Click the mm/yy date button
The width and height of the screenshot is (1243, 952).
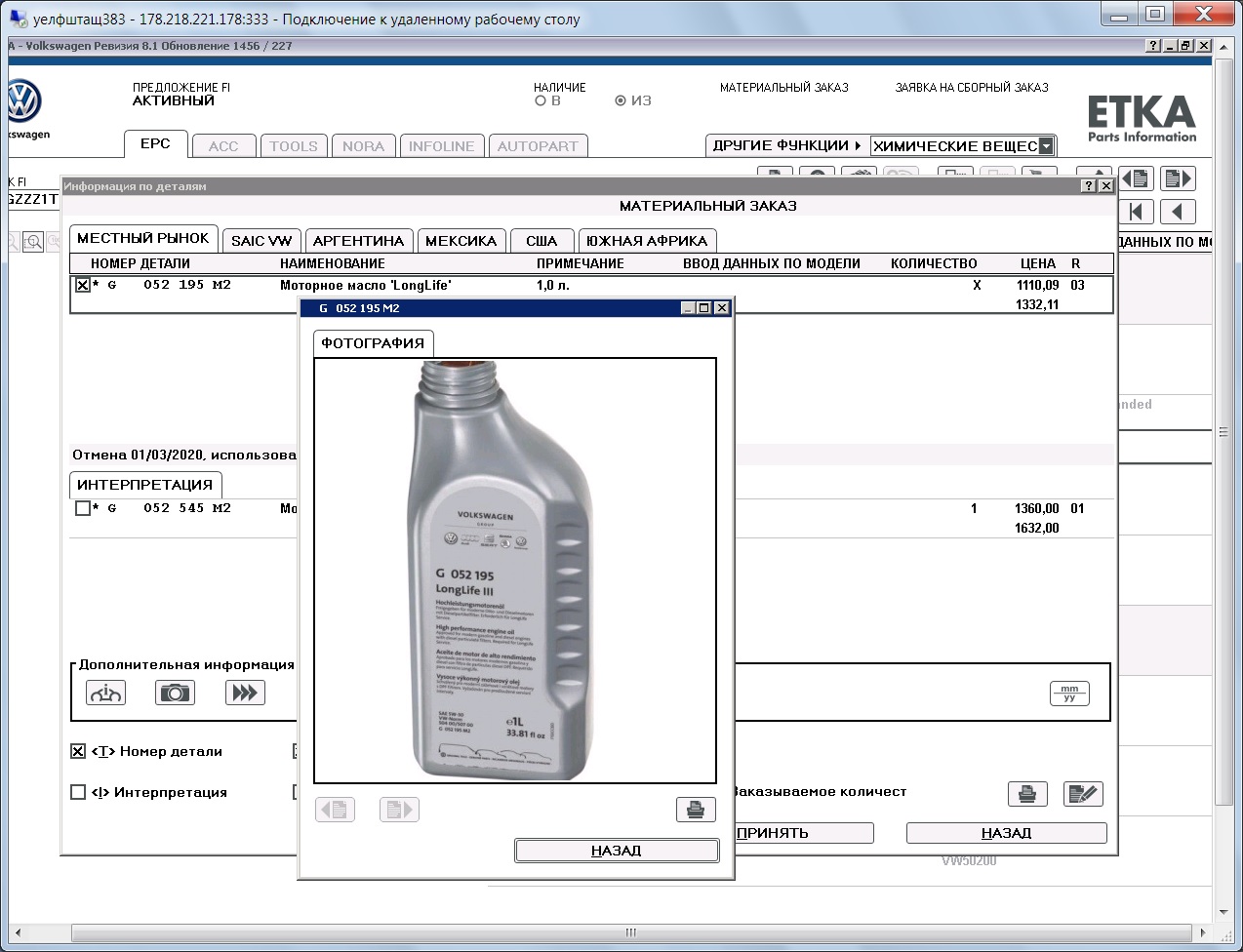click(x=1069, y=693)
